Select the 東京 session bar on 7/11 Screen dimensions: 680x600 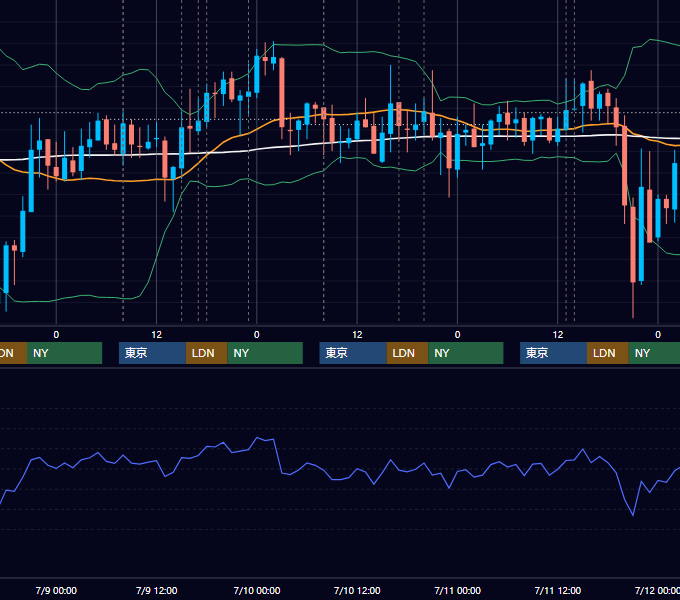[x=553, y=353]
